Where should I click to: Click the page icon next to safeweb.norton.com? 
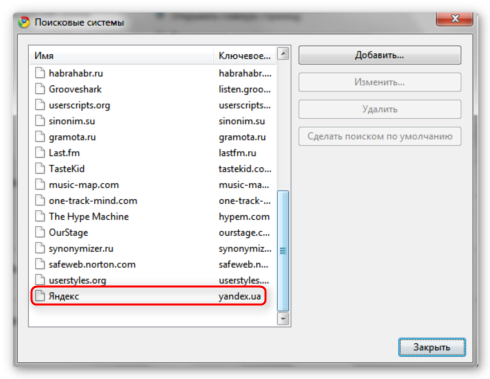[40, 264]
